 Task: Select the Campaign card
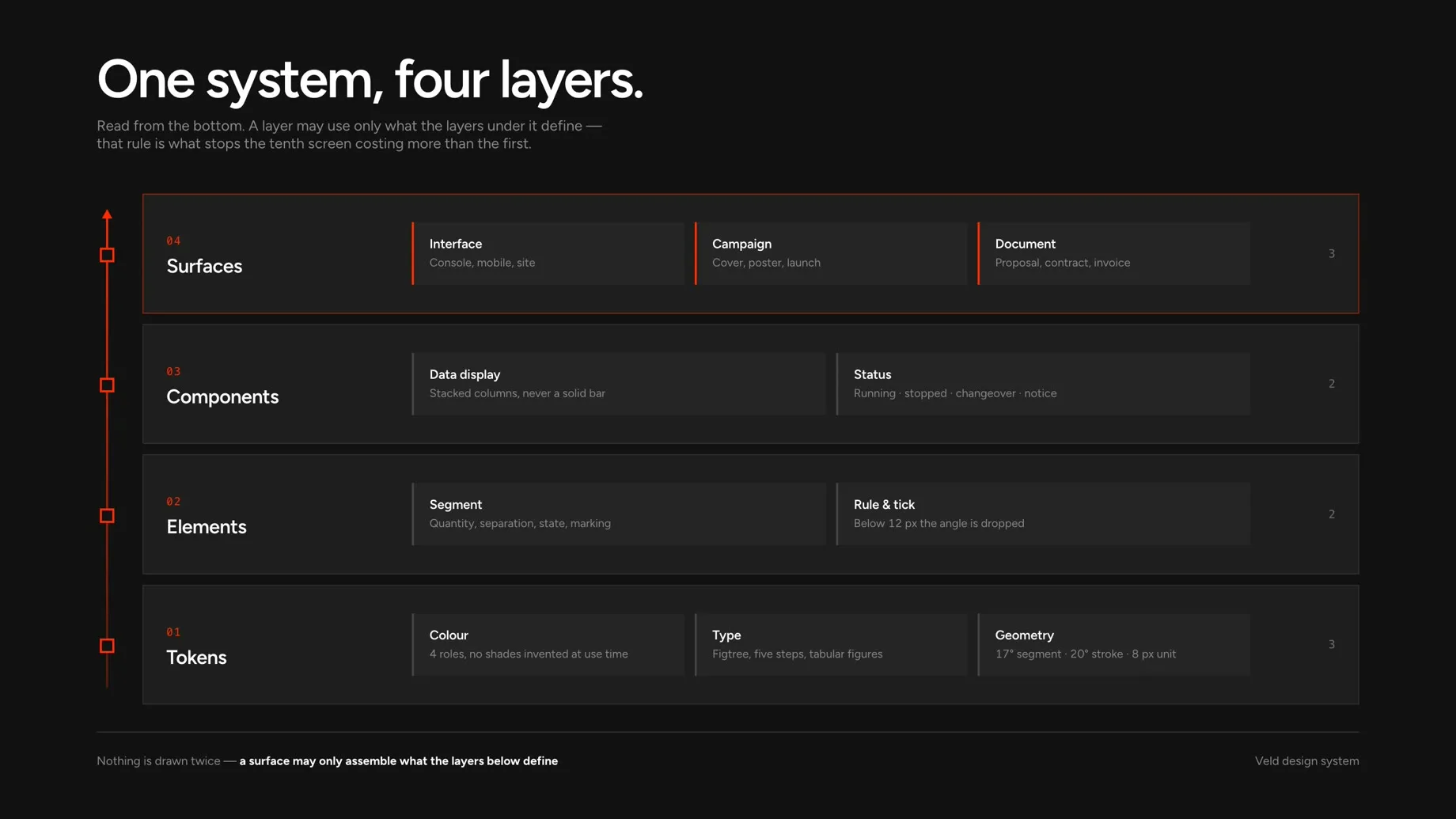coord(831,253)
